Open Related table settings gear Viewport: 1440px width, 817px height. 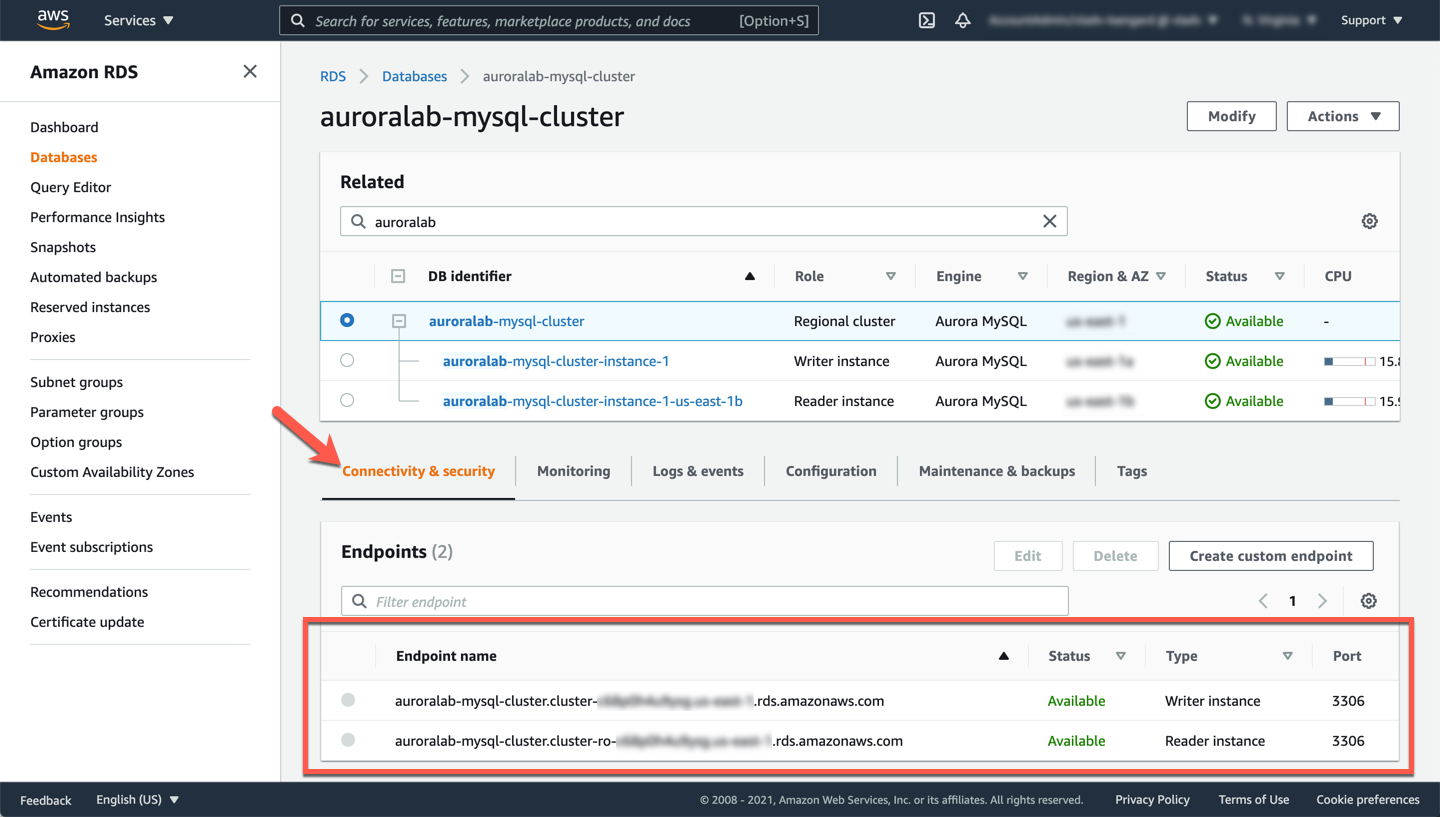click(1369, 221)
